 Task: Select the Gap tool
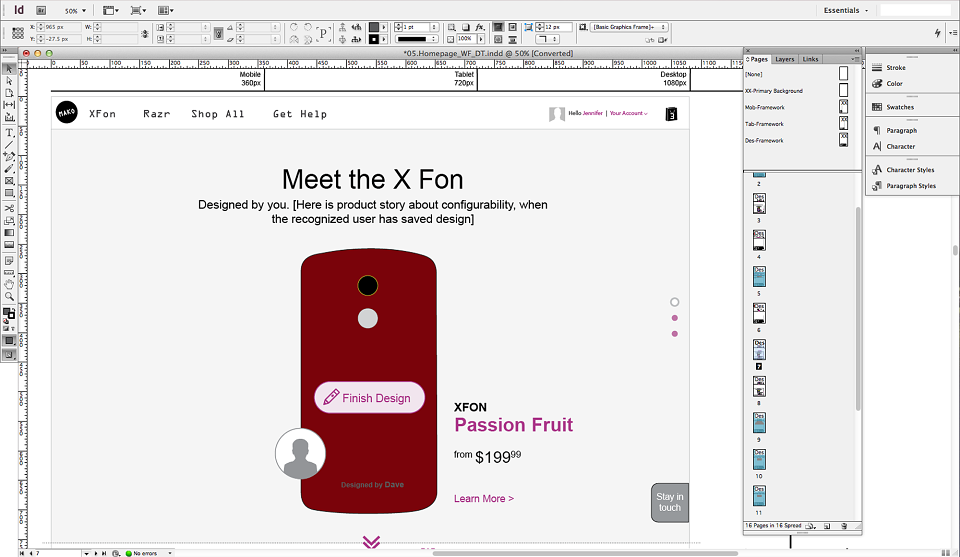[x=9, y=105]
